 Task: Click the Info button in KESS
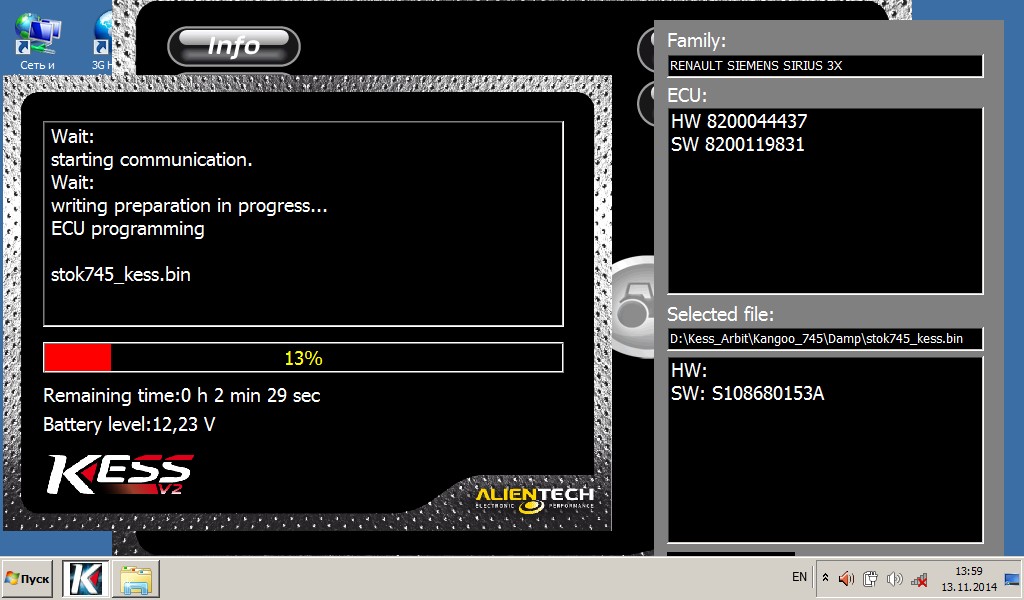(234, 46)
